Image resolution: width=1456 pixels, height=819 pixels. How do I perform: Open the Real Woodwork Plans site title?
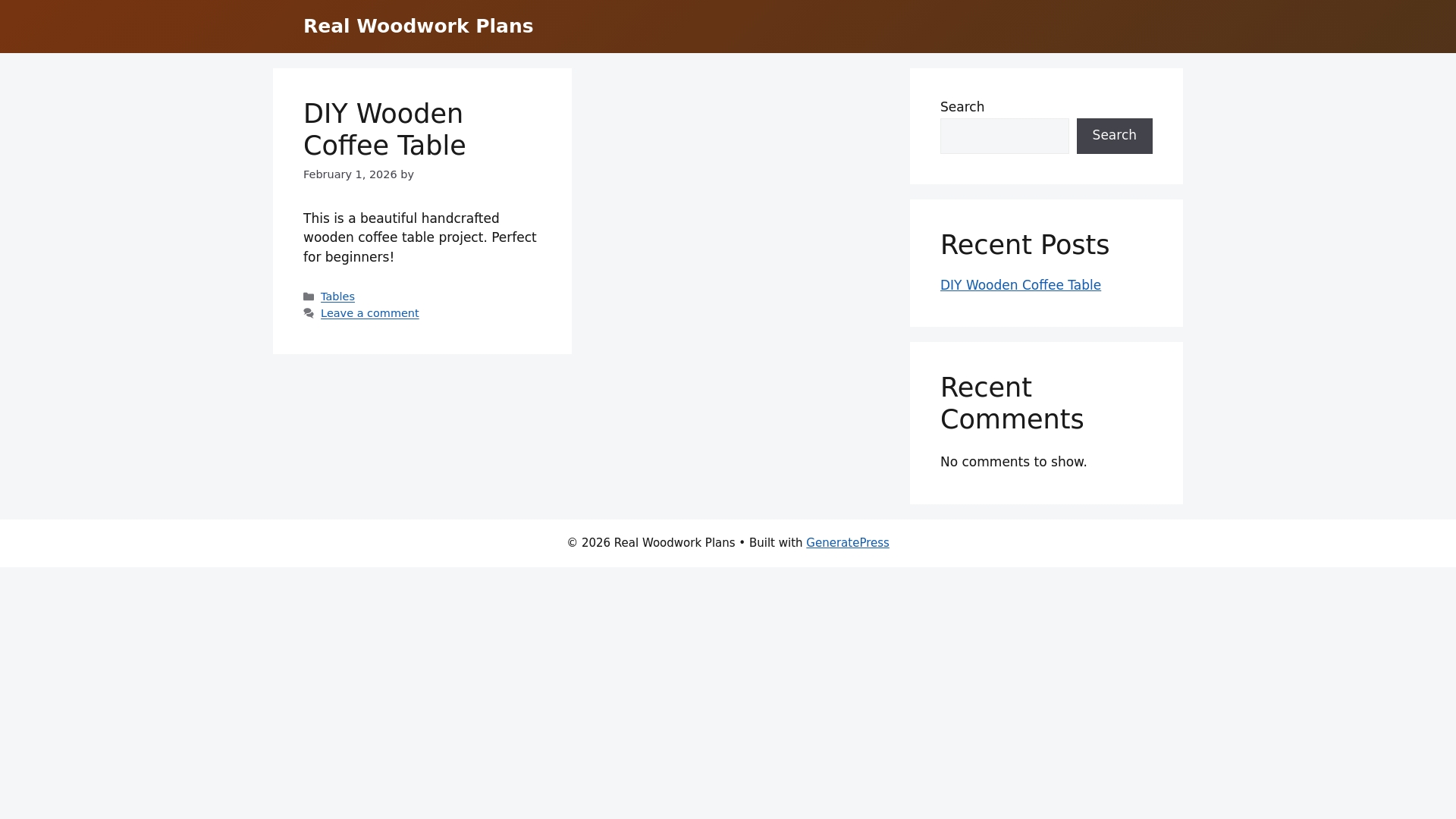coord(418,26)
